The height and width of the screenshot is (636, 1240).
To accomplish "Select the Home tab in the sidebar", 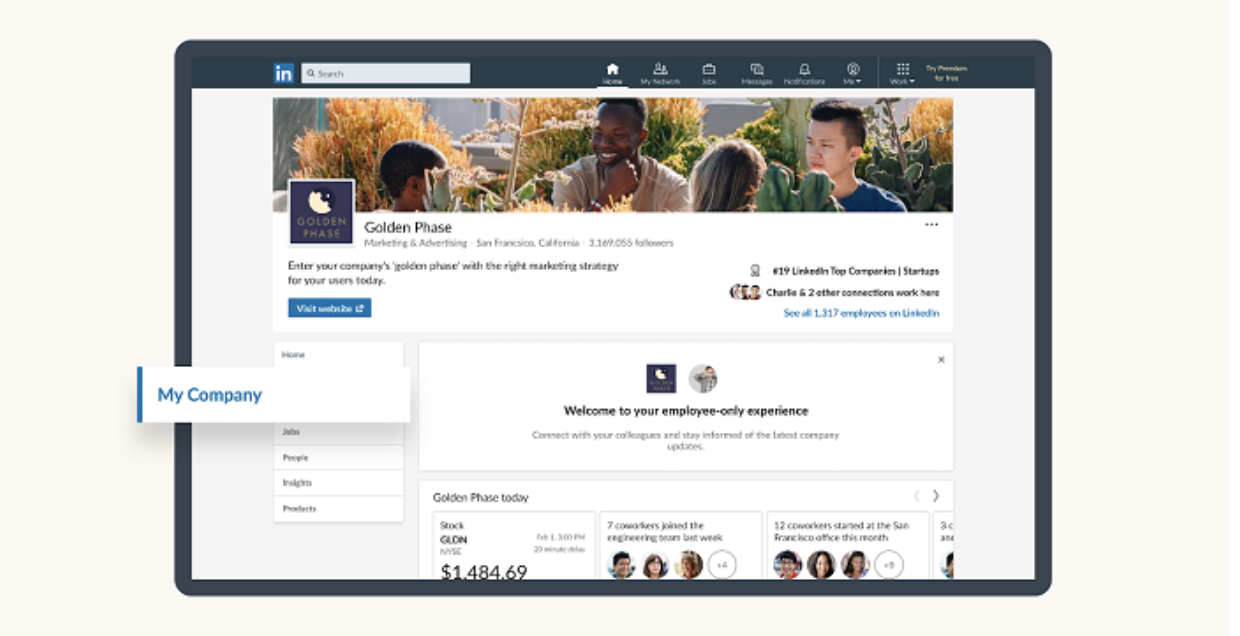I will tap(338, 355).
